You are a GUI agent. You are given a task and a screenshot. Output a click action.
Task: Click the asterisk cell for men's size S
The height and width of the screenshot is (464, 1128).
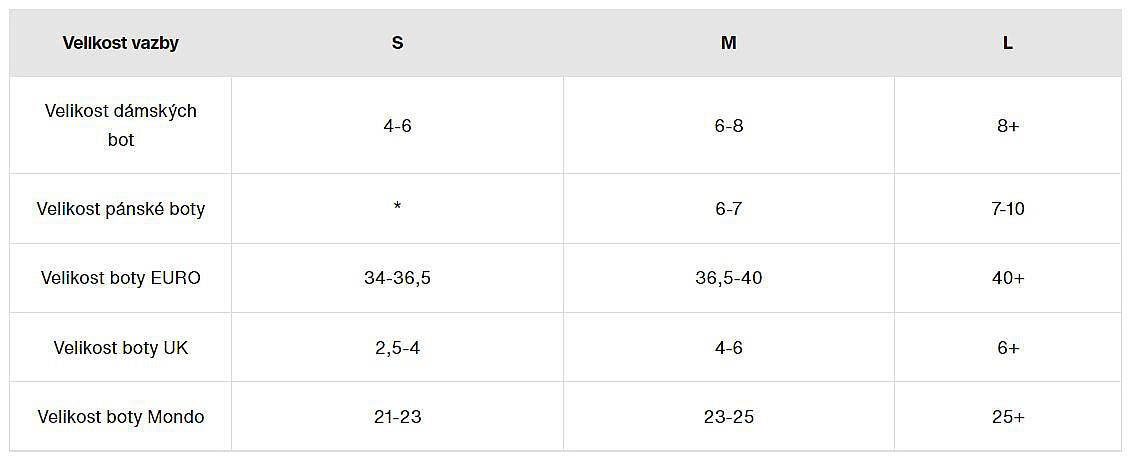point(397,209)
